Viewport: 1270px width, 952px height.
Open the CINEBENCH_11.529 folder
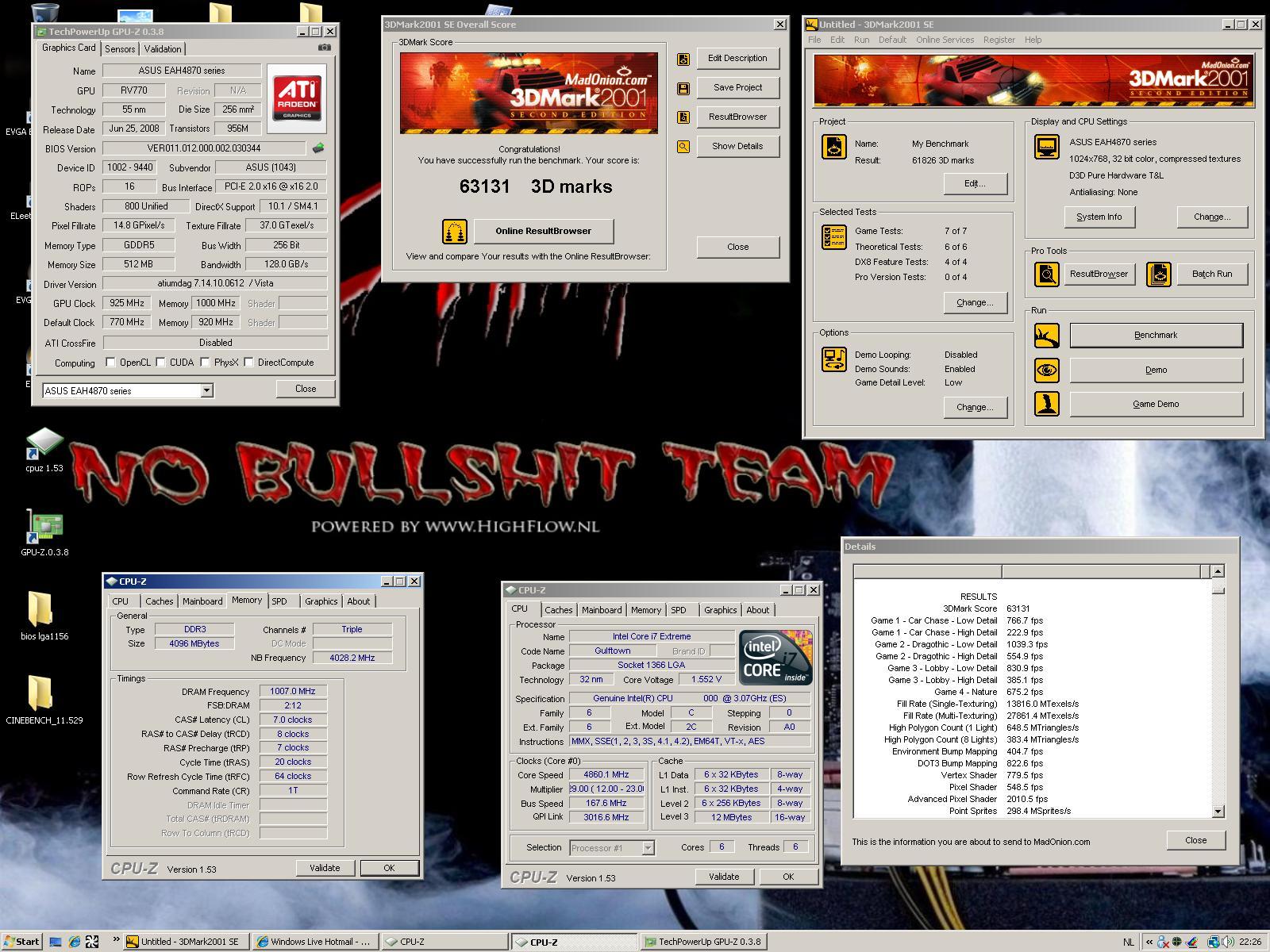pos(44,700)
